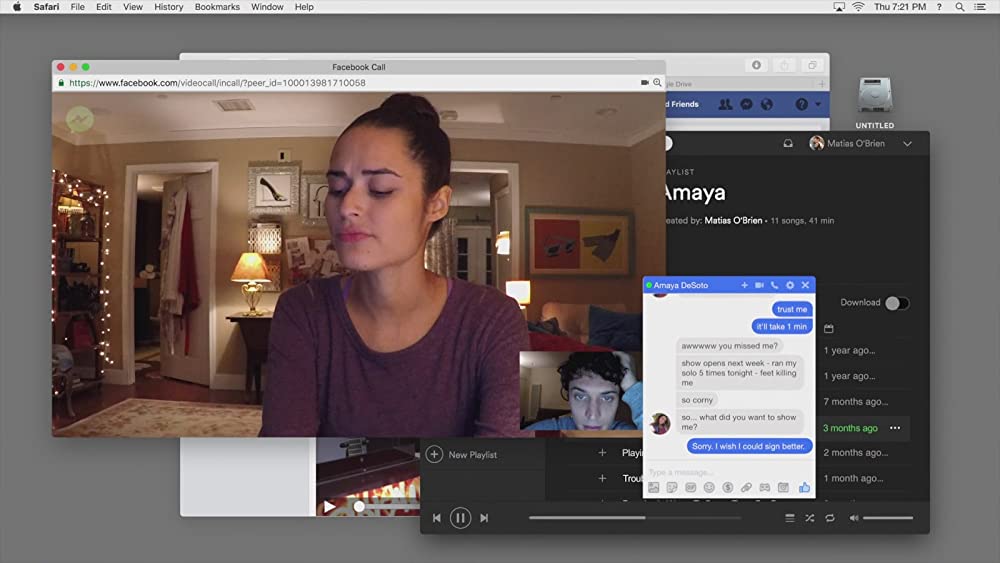Pause the Spotify track
This screenshot has width=1000, height=563.
coord(460,518)
